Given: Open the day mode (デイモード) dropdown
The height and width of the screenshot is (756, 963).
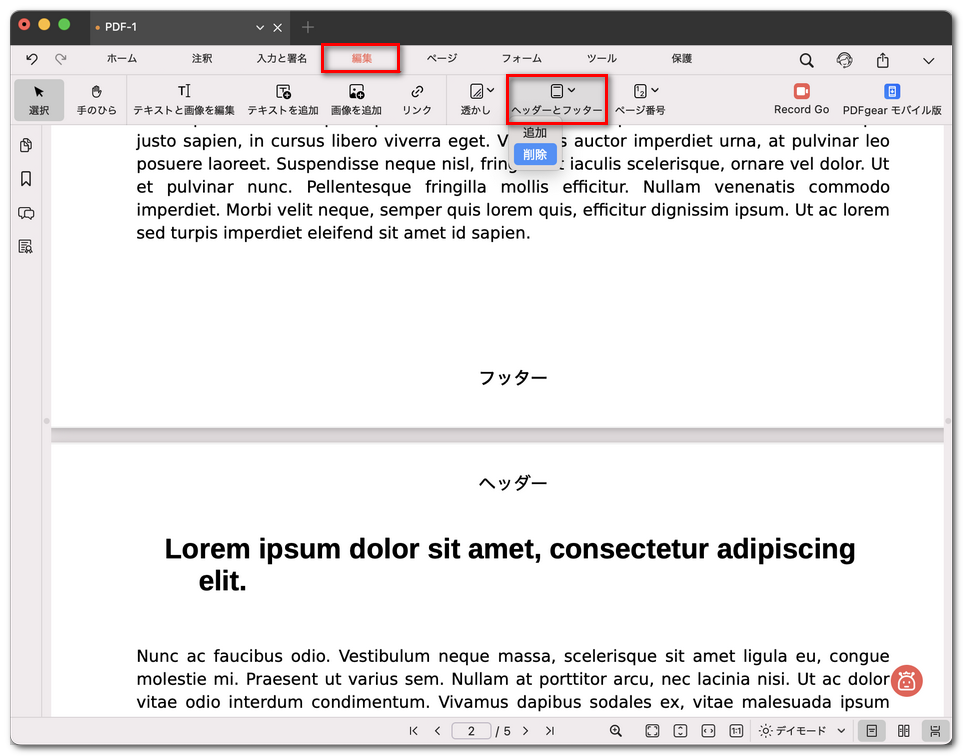Looking at the screenshot, I should (x=803, y=731).
